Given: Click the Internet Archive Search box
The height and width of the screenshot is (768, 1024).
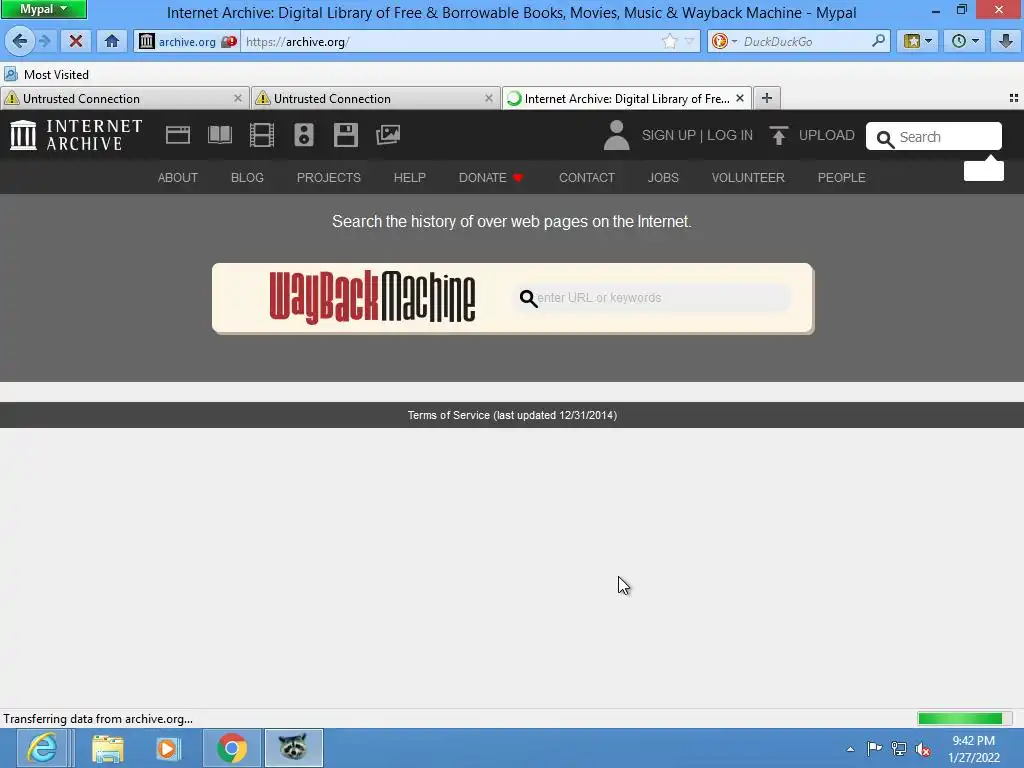Looking at the screenshot, I should [x=934, y=136].
